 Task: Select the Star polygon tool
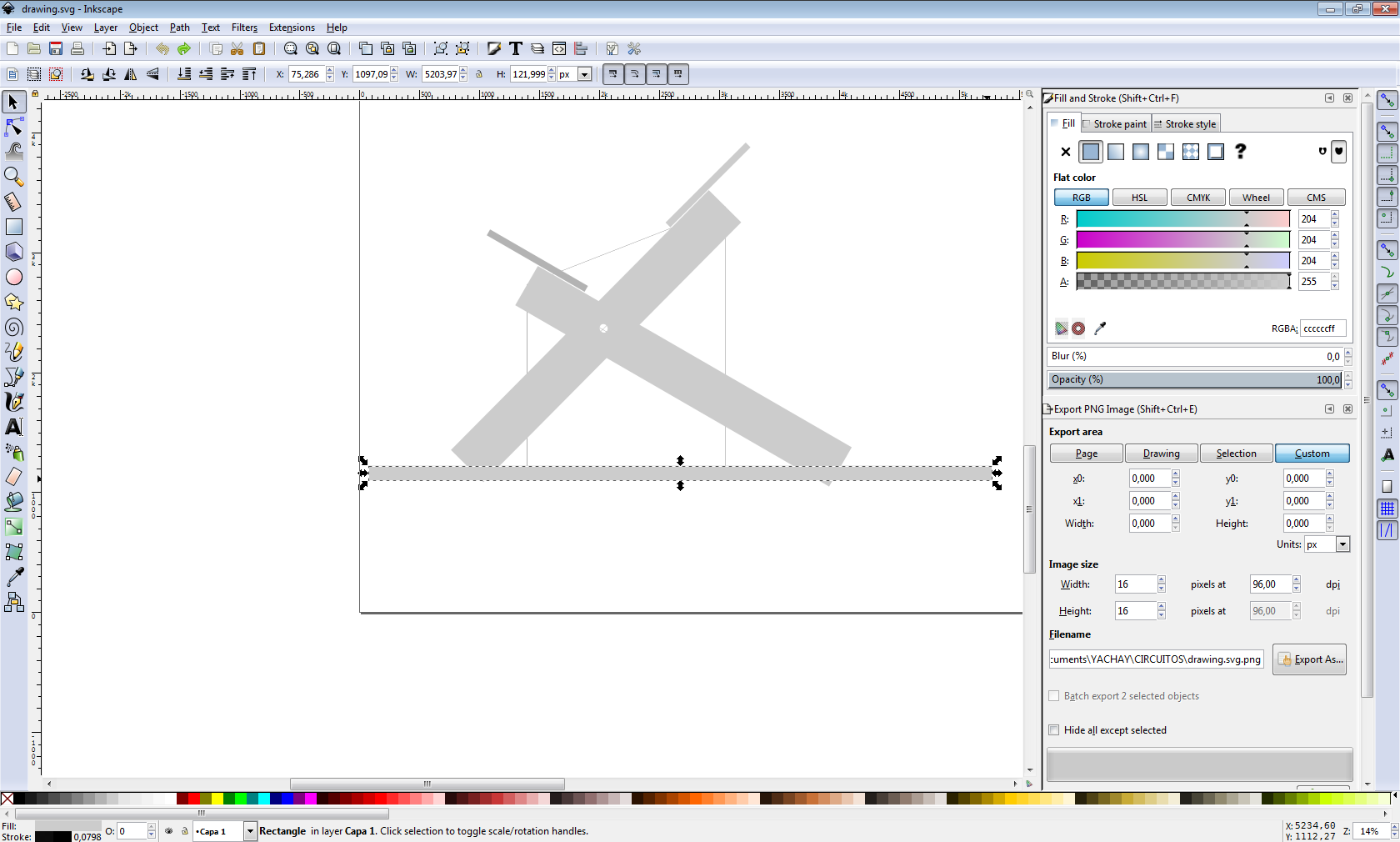coord(13,302)
